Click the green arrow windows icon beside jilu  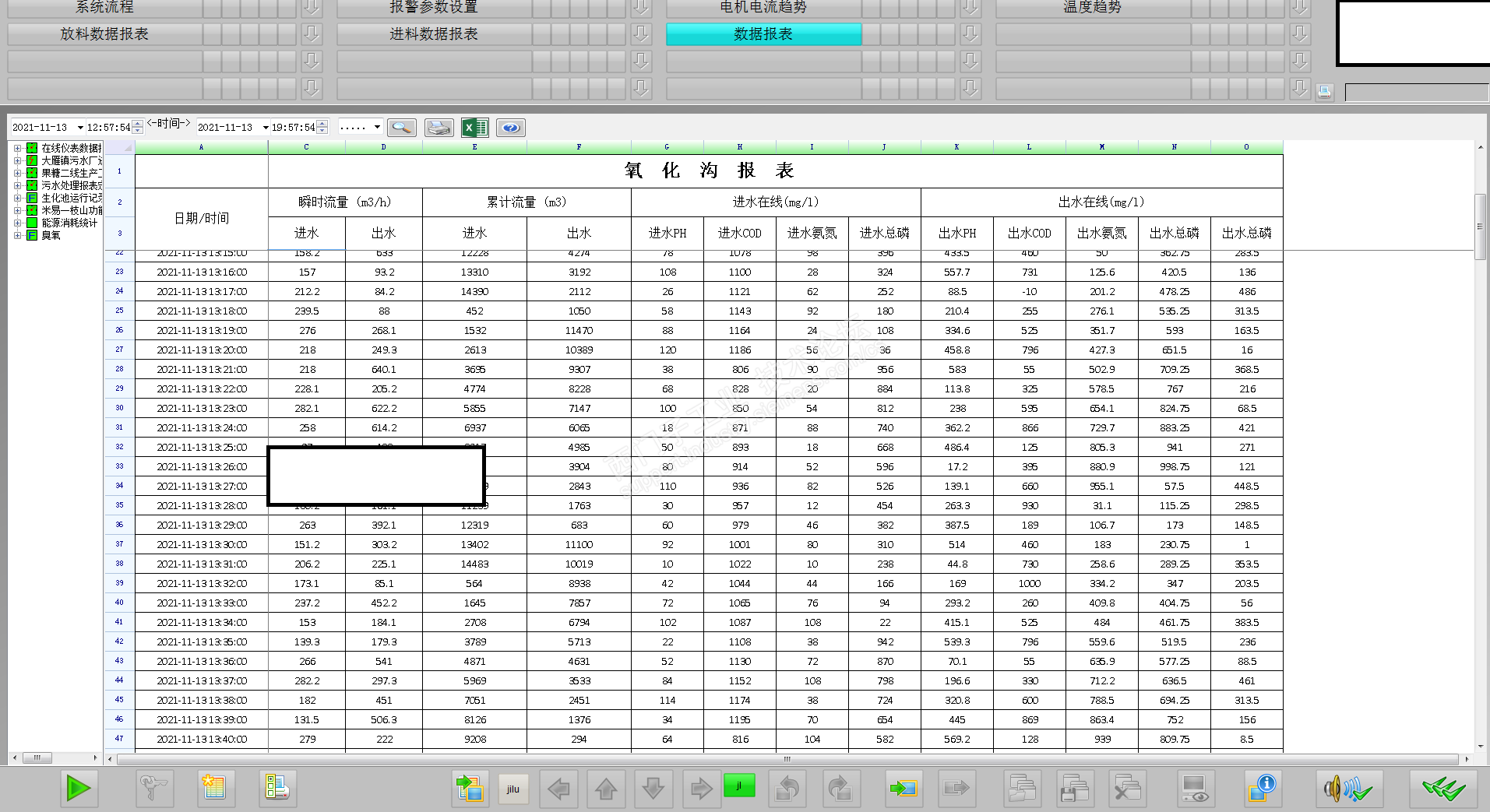click(470, 789)
